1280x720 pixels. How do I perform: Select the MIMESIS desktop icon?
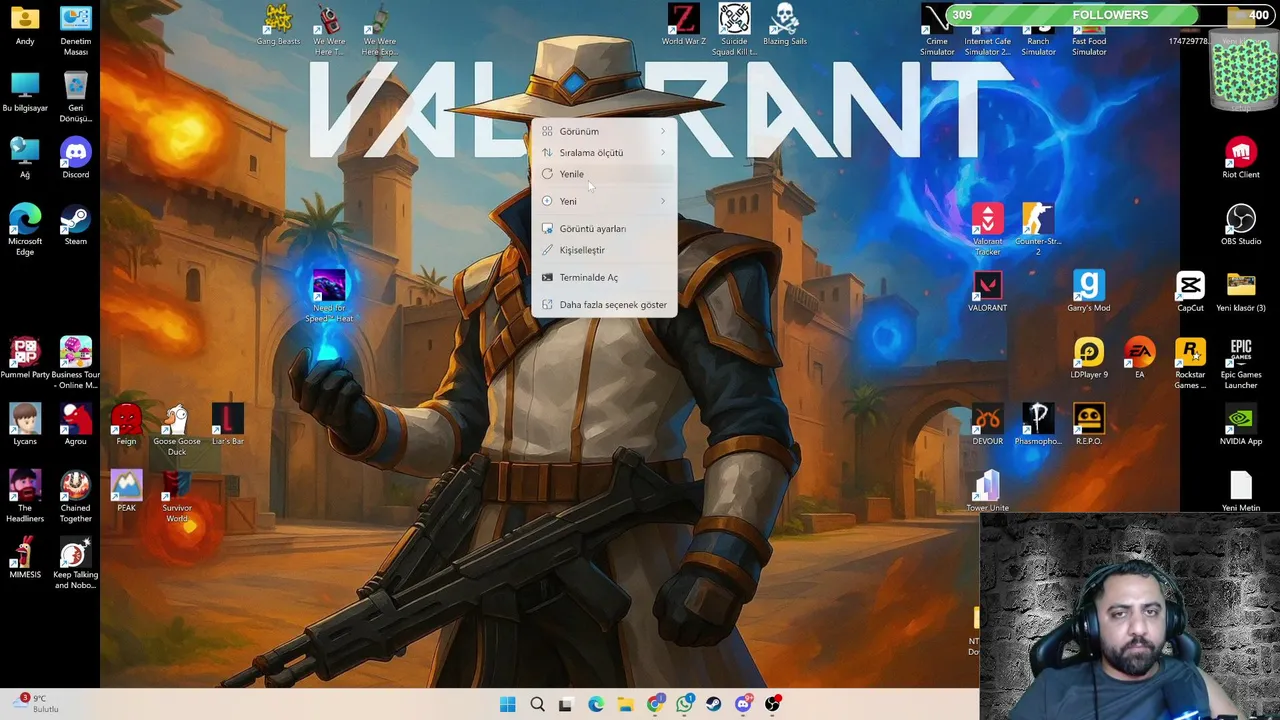click(x=25, y=559)
